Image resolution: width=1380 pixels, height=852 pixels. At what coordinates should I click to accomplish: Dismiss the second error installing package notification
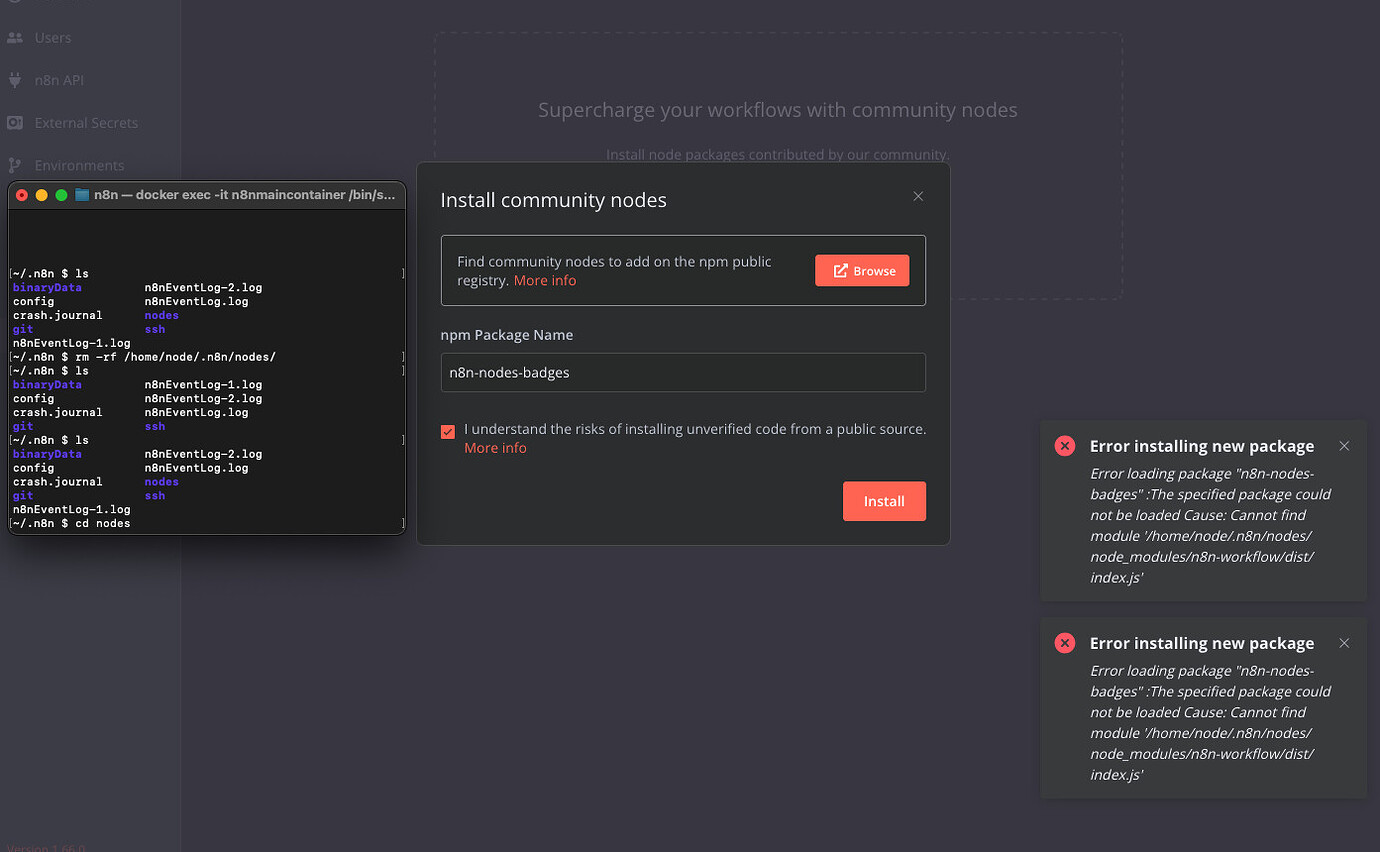pos(1344,643)
